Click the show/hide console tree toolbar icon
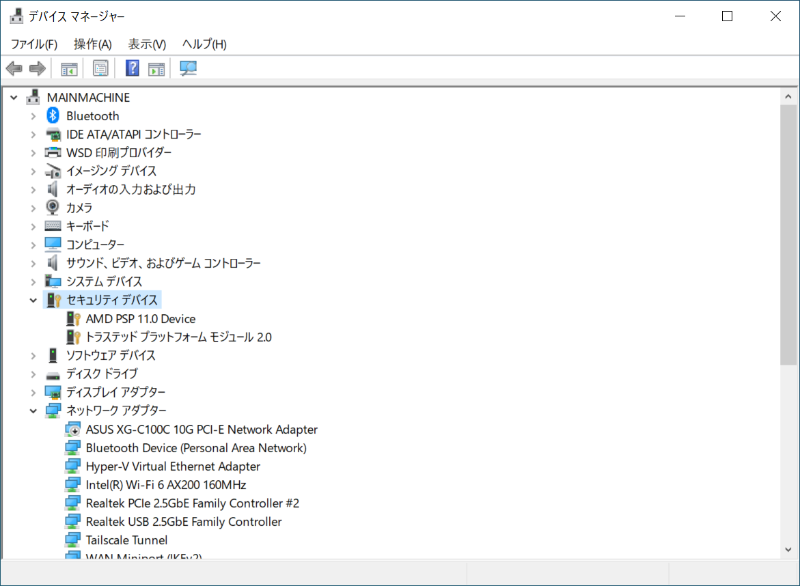The height and width of the screenshot is (586, 800). pyautogui.click(x=69, y=69)
